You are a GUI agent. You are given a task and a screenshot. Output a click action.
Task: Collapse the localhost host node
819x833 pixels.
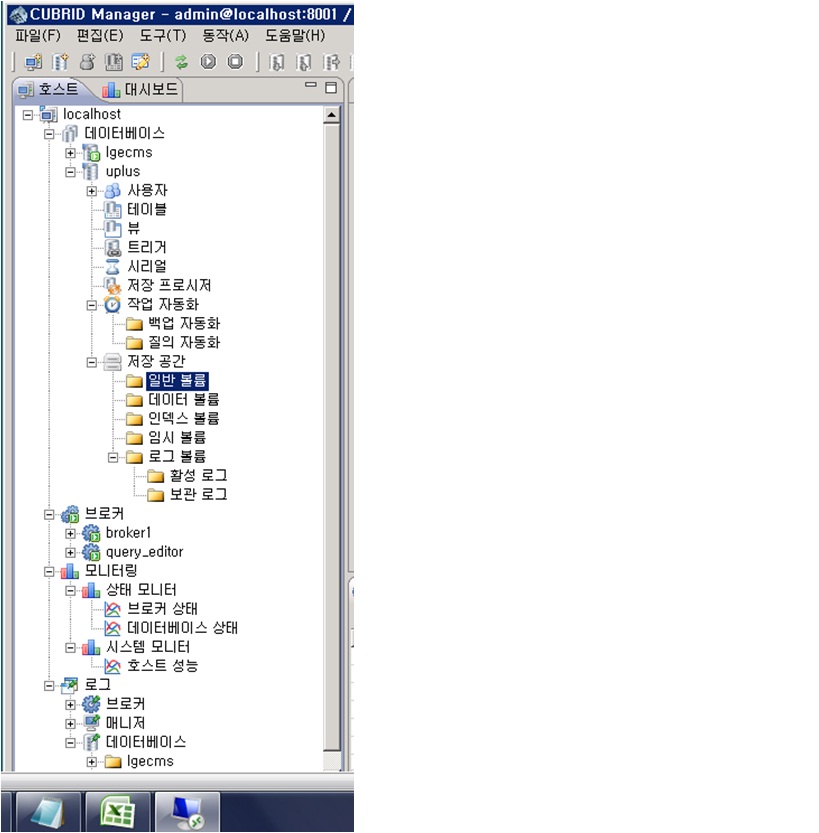[x=28, y=115]
